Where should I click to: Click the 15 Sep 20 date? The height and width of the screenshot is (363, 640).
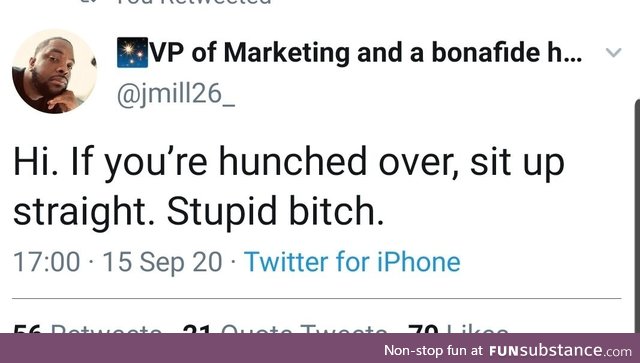pos(162,262)
